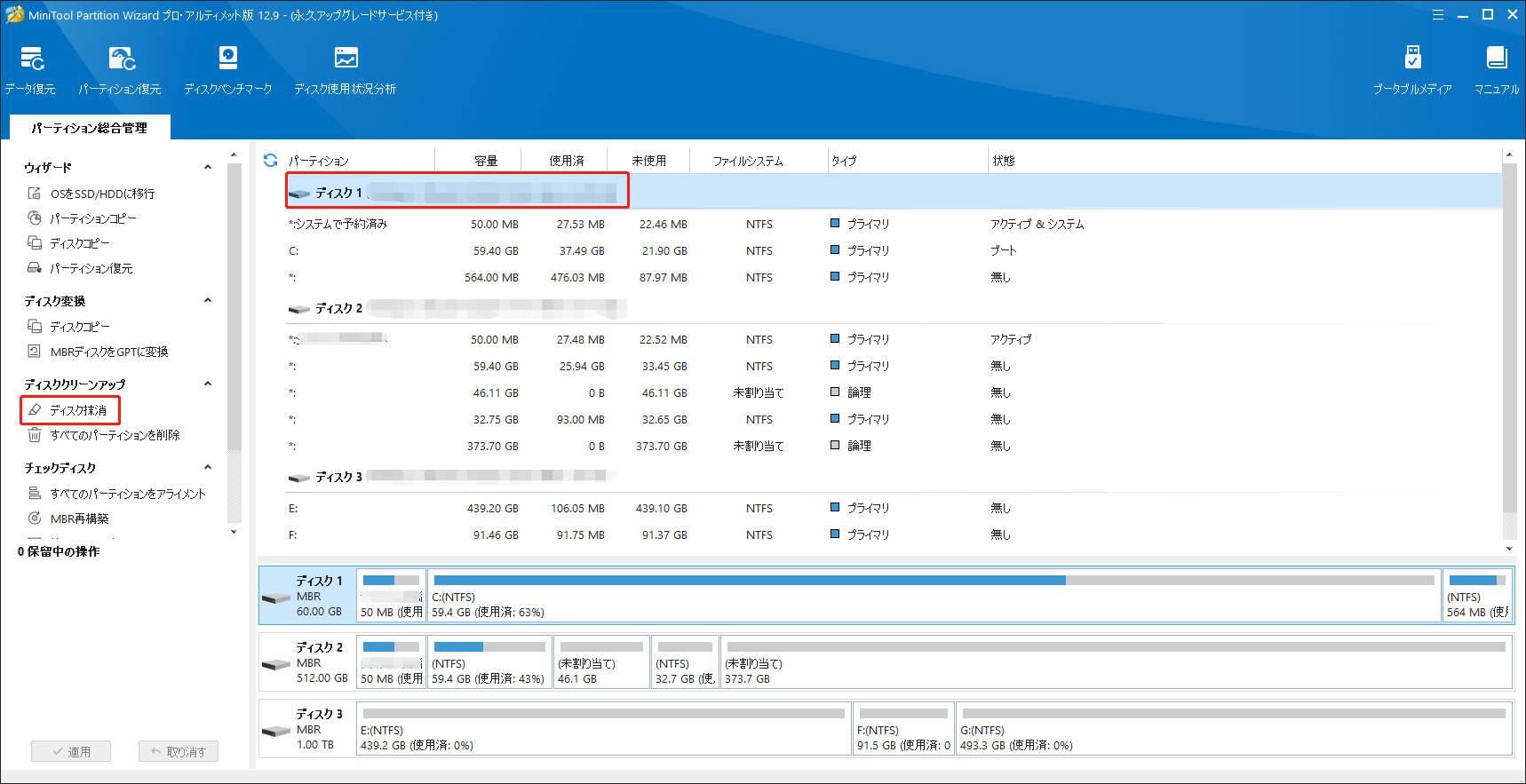The height and width of the screenshot is (784, 1526).
Task: Choose すべてのパーティションを削除
Action: 104,435
